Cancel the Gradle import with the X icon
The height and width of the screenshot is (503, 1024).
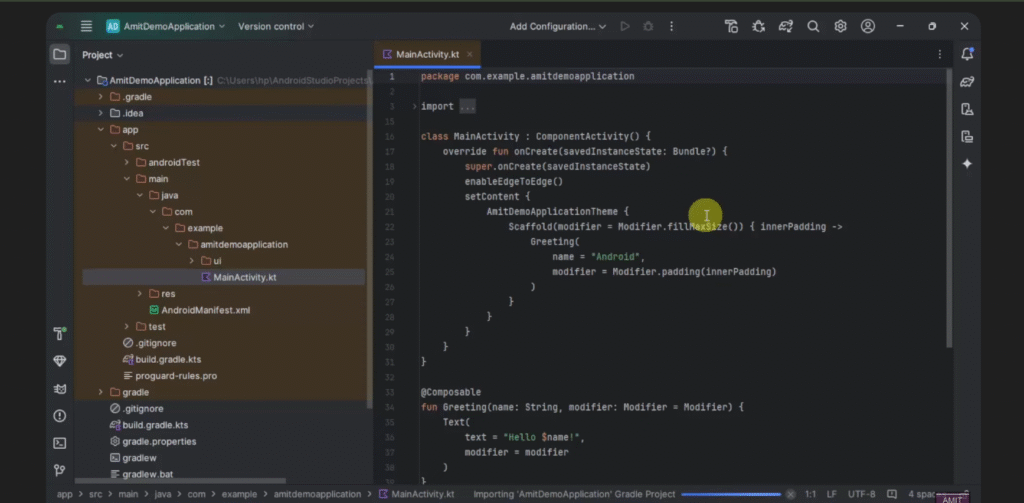[790, 495]
